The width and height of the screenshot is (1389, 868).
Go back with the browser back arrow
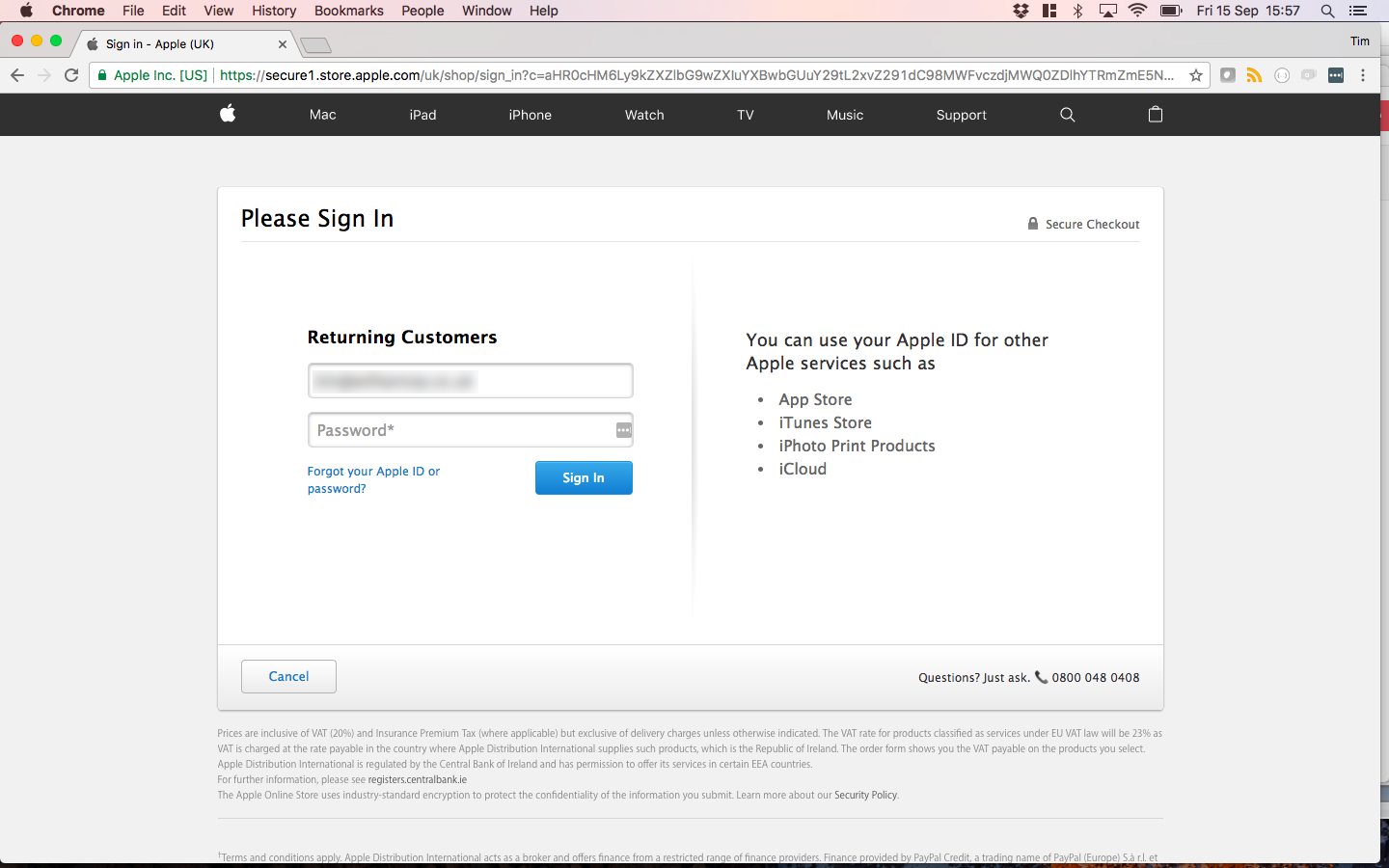pyautogui.click(x=17, y=75)
